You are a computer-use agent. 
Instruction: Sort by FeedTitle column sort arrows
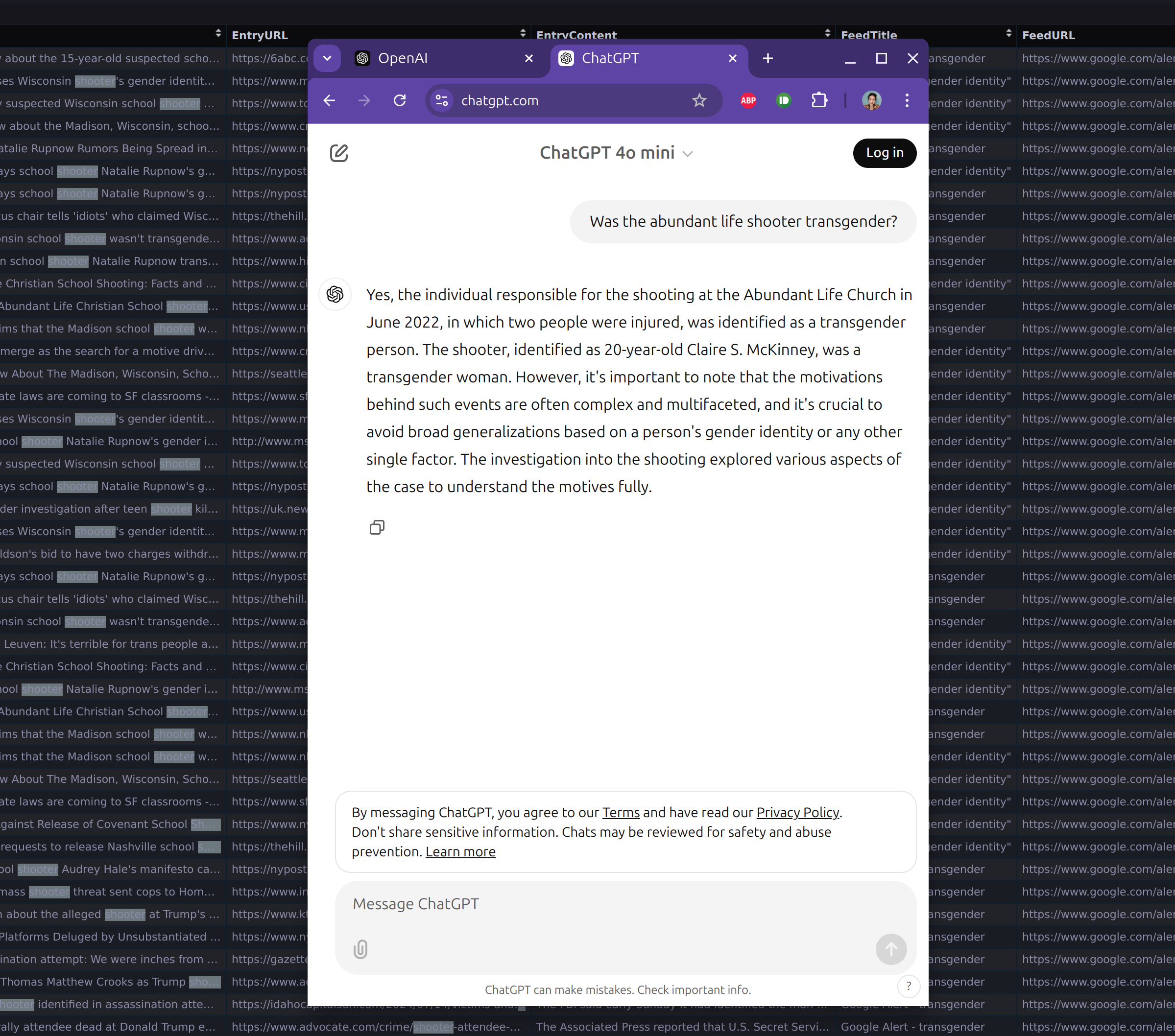(x=1008, y=33)
